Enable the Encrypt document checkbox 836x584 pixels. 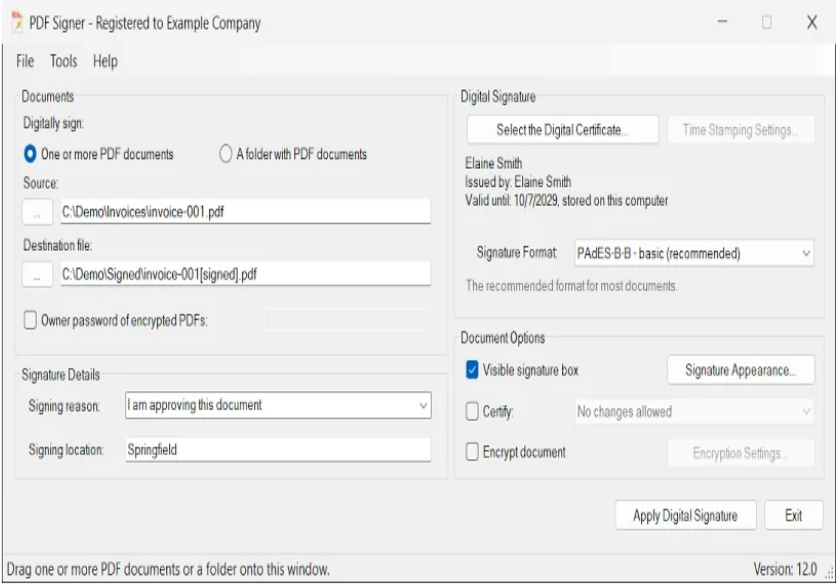(x=472, y=452)
